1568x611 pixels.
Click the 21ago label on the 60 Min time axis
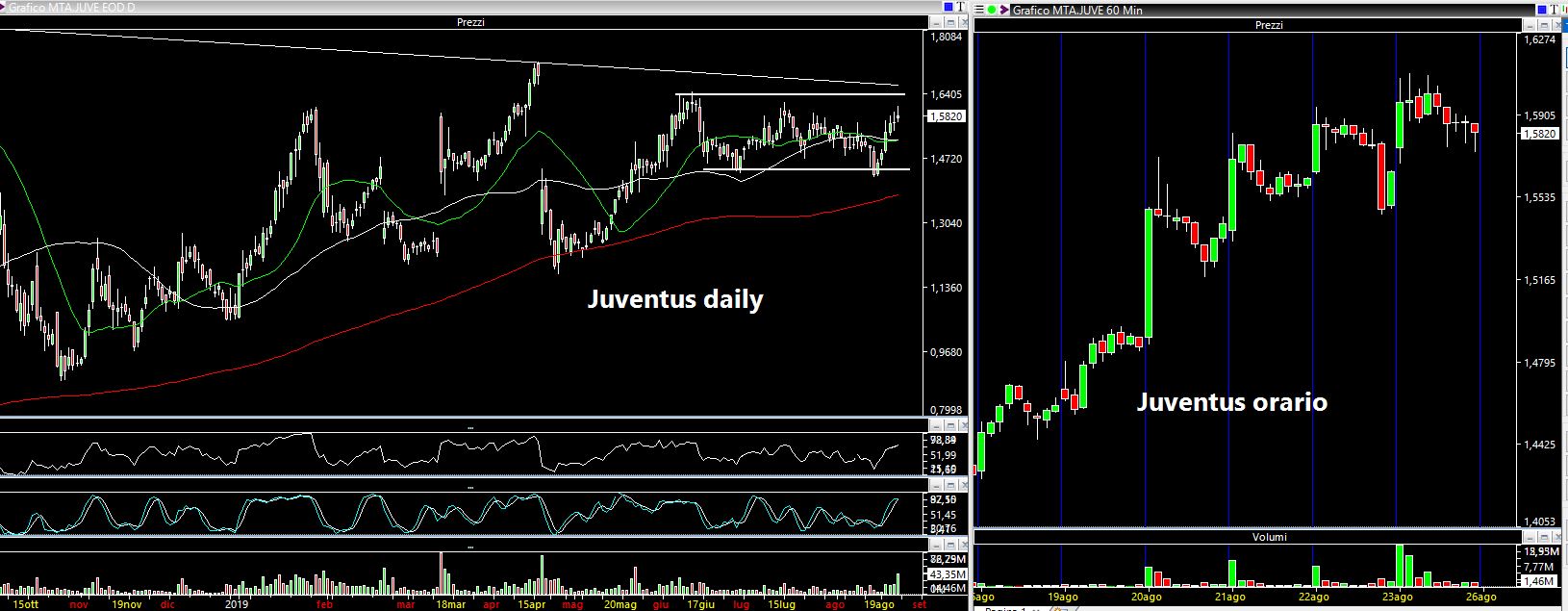[1230, 597]
